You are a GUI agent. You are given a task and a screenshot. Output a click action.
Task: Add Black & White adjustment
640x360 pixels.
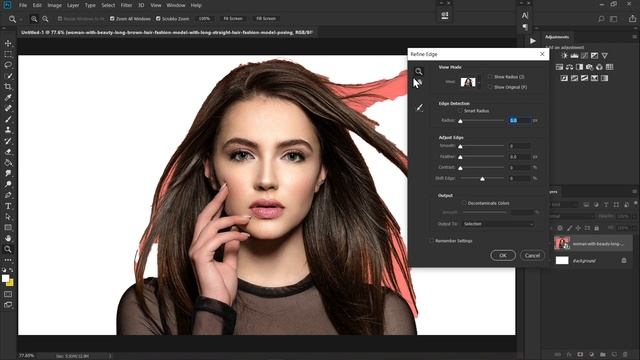coord(580,67)
